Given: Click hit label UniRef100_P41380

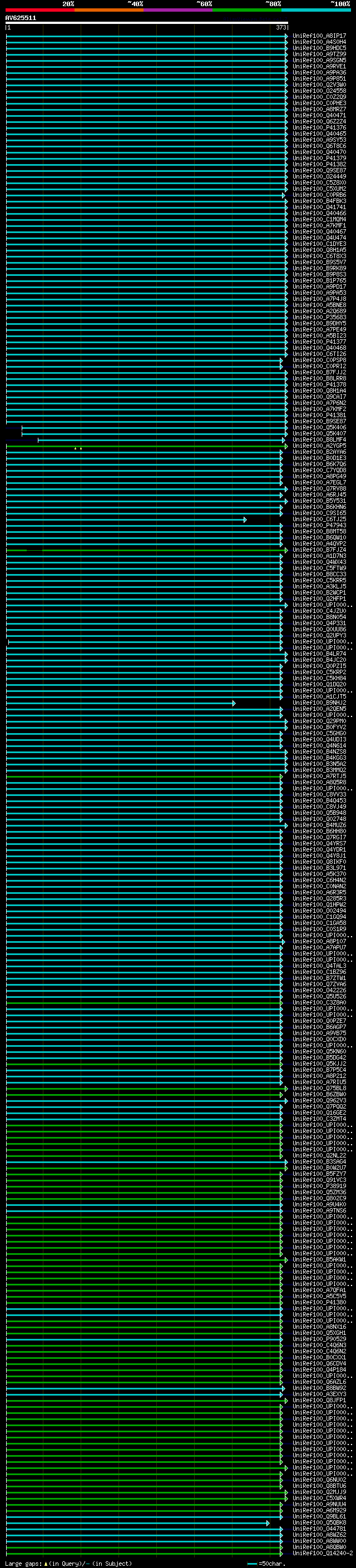Looking at the screenshot, I should pos(319,1303).
